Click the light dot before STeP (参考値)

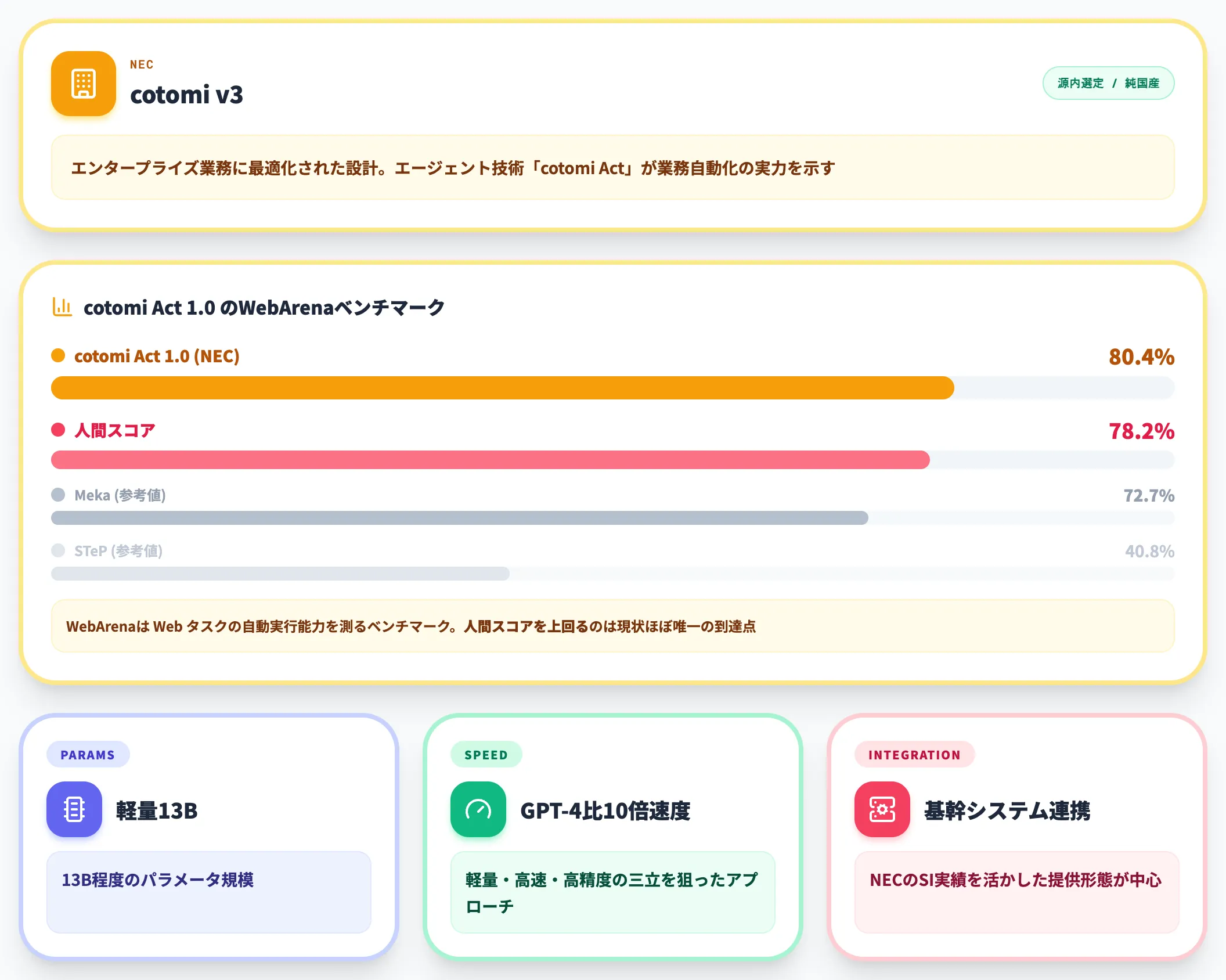58,550
